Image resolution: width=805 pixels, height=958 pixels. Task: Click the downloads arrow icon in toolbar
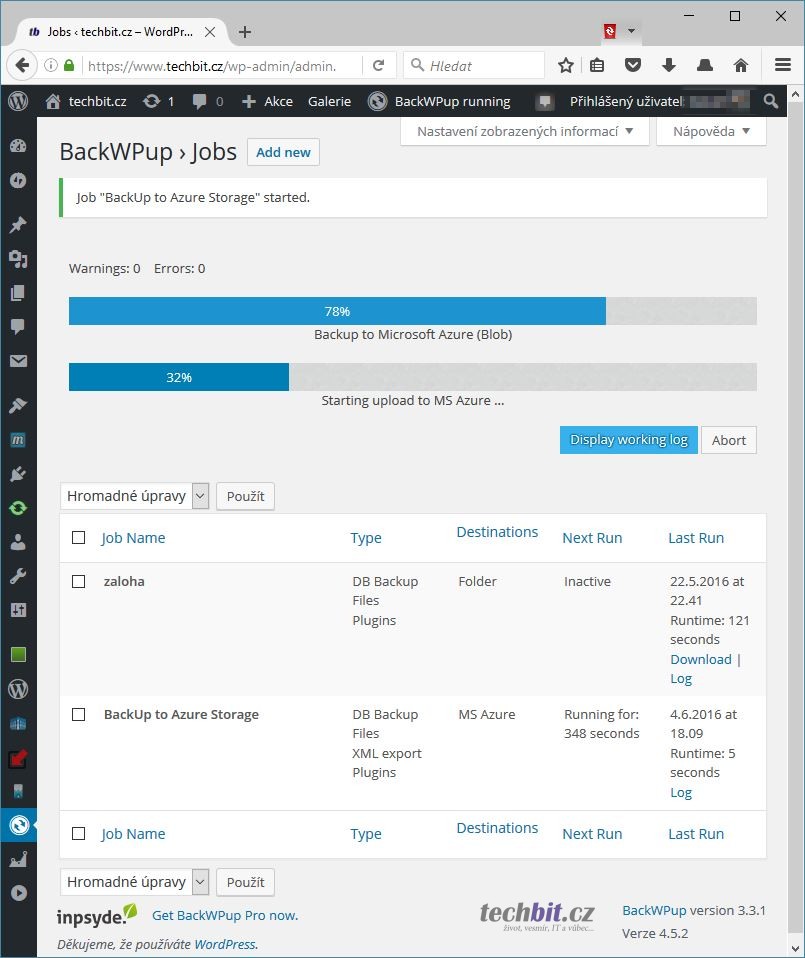pyautogui.click(x=669, y=66)
